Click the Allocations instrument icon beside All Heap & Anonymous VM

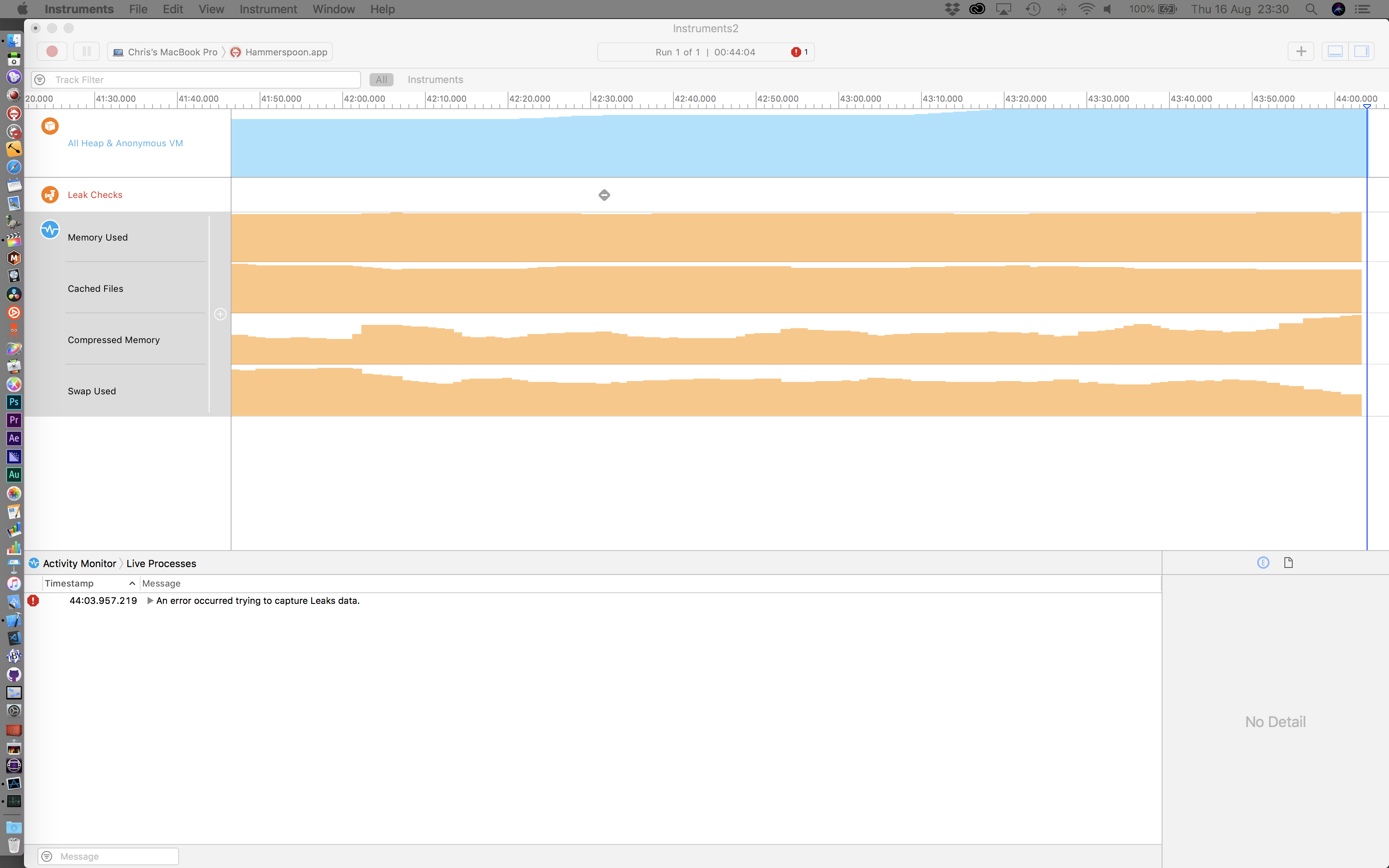point(49,126)
